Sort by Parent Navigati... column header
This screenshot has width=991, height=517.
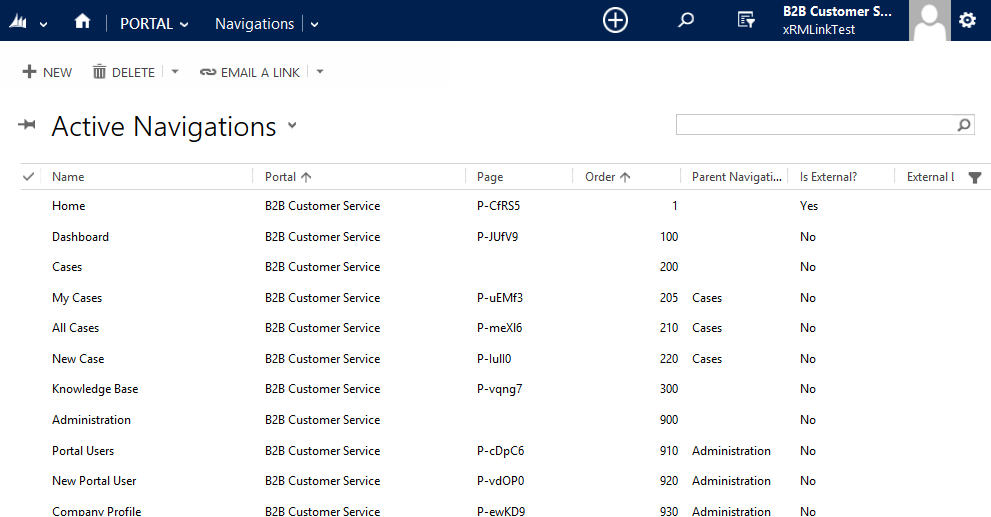pyautogui.click(x=736, y=177)
